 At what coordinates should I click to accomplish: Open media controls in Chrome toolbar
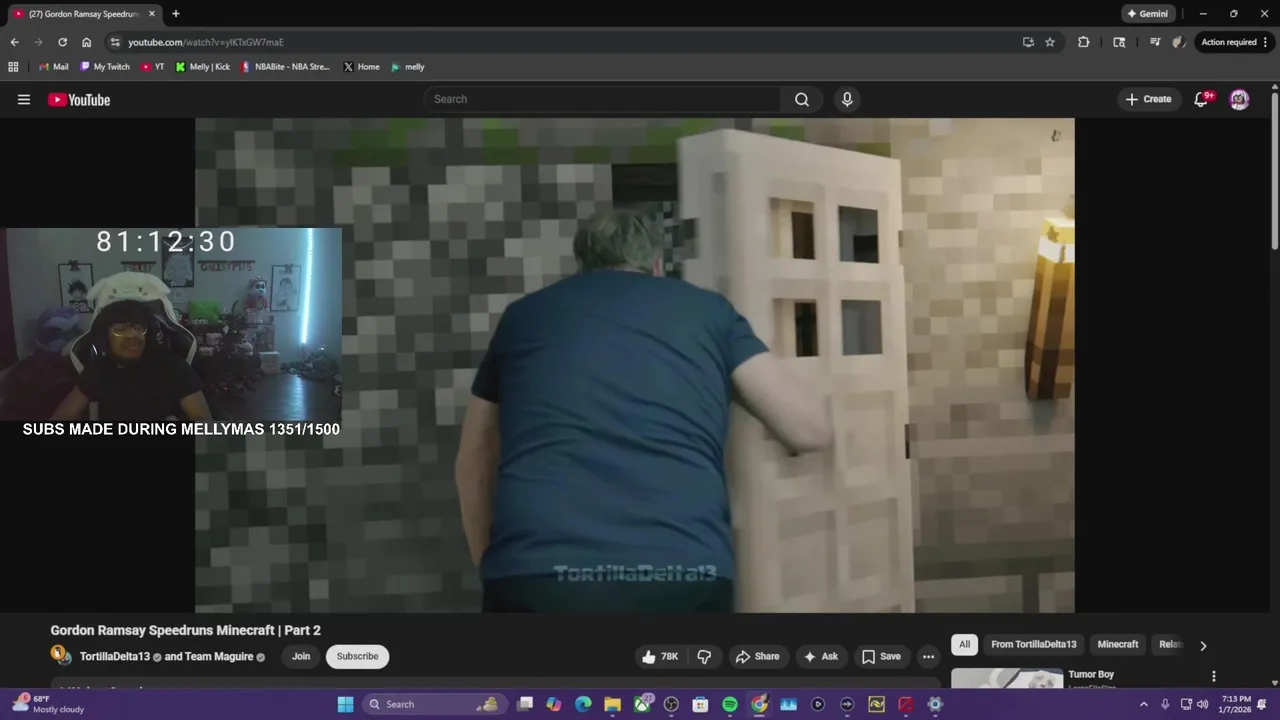click(x=1155, y=42)
